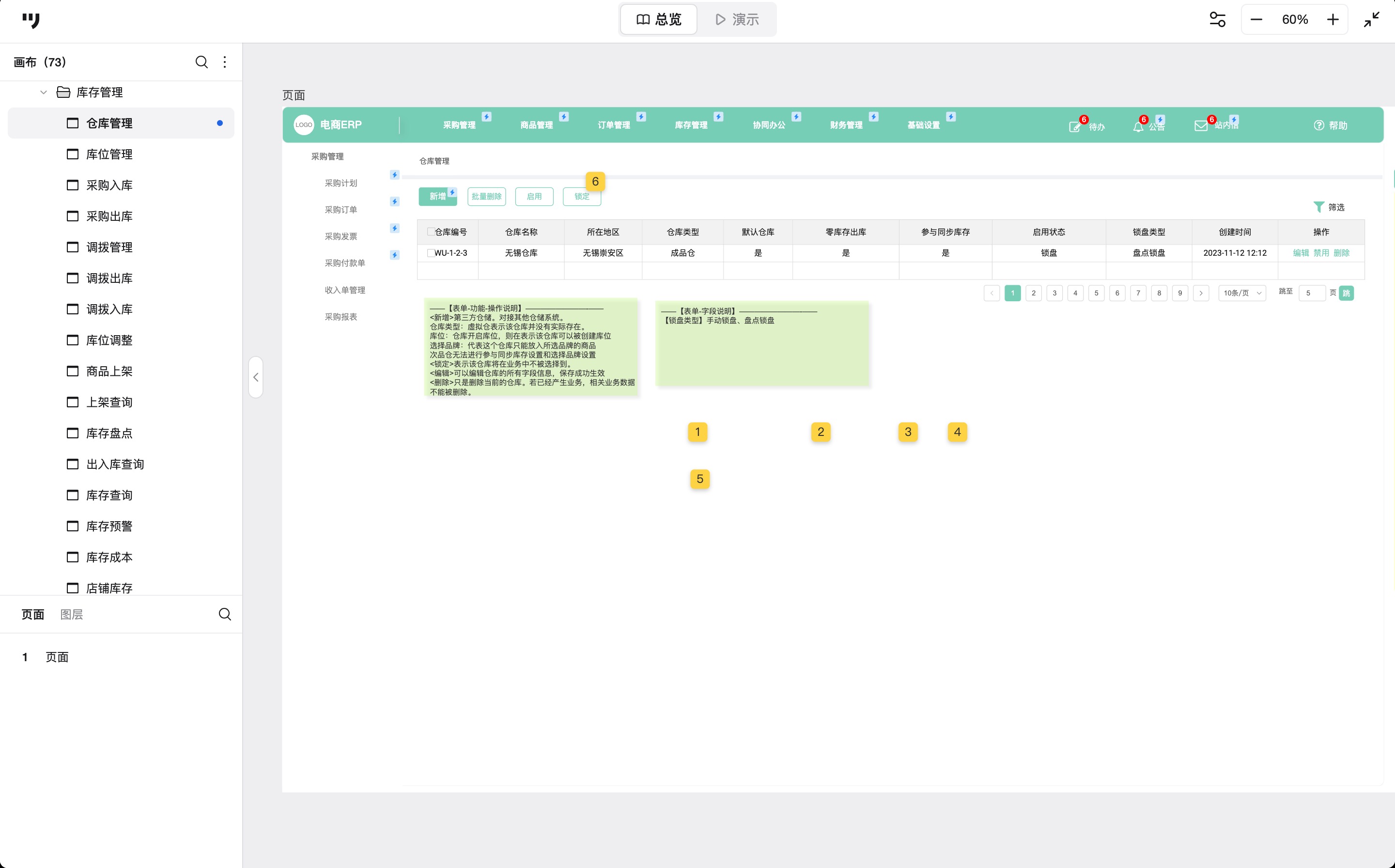Open the 库存盘点 canvas page
The image size is (1395, 868).
click(x=109, y=434)
